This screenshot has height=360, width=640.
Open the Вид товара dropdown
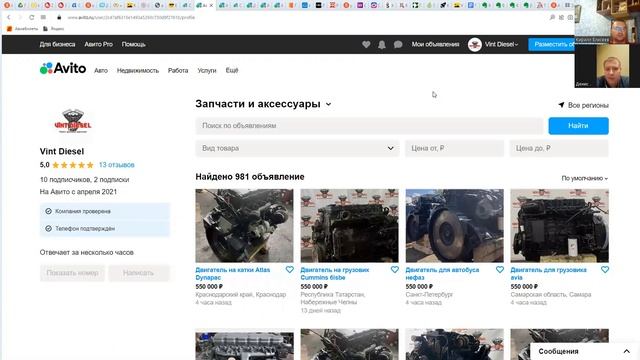click(x=297, y=148)
